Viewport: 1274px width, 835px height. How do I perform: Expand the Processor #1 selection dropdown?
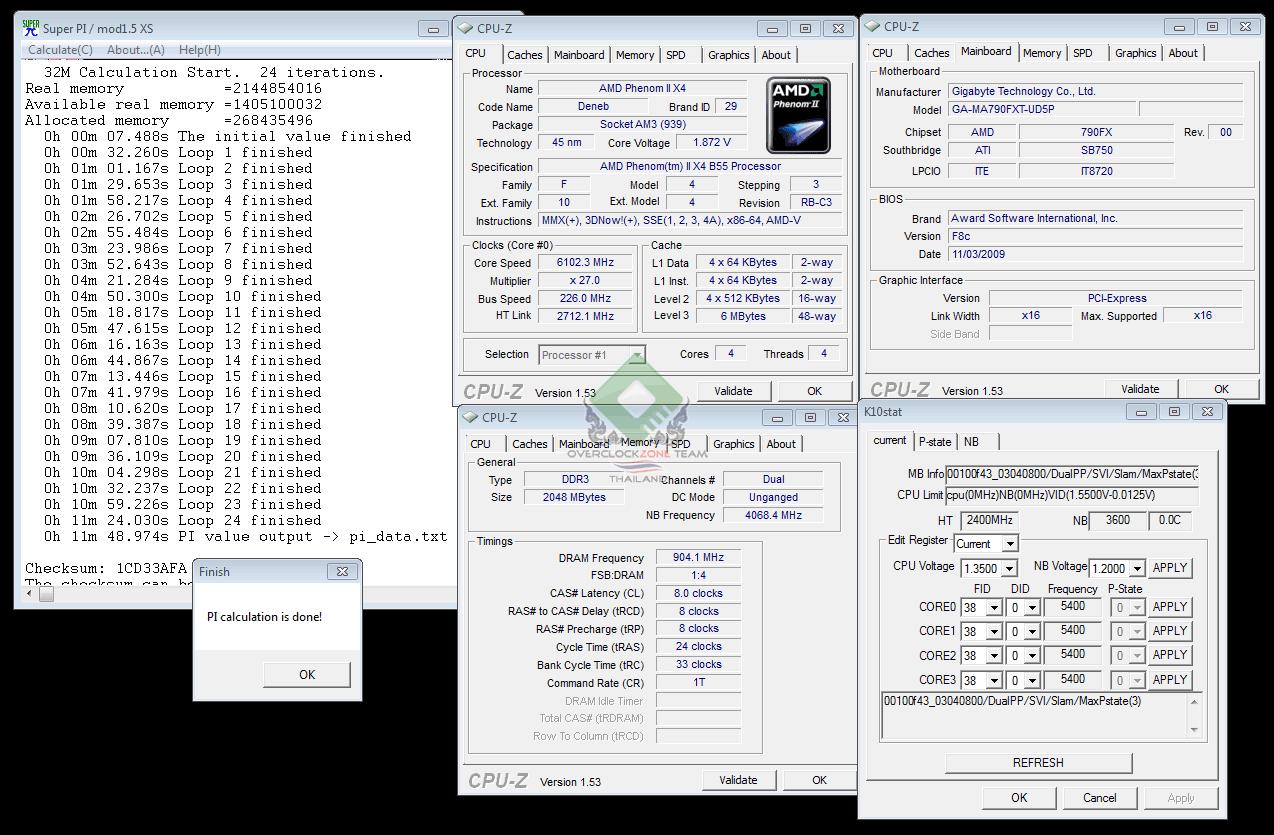tap(637, 354)
